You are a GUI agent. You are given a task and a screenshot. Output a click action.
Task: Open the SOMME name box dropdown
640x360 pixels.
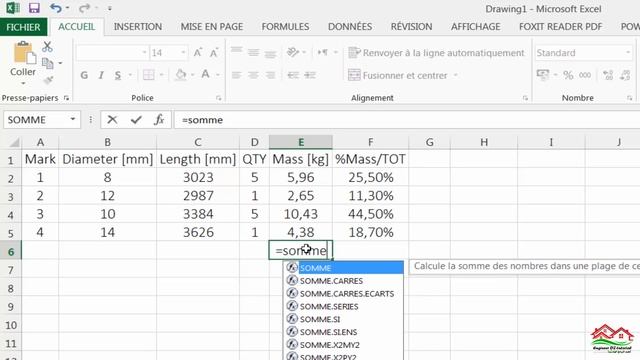click(73, 120)
